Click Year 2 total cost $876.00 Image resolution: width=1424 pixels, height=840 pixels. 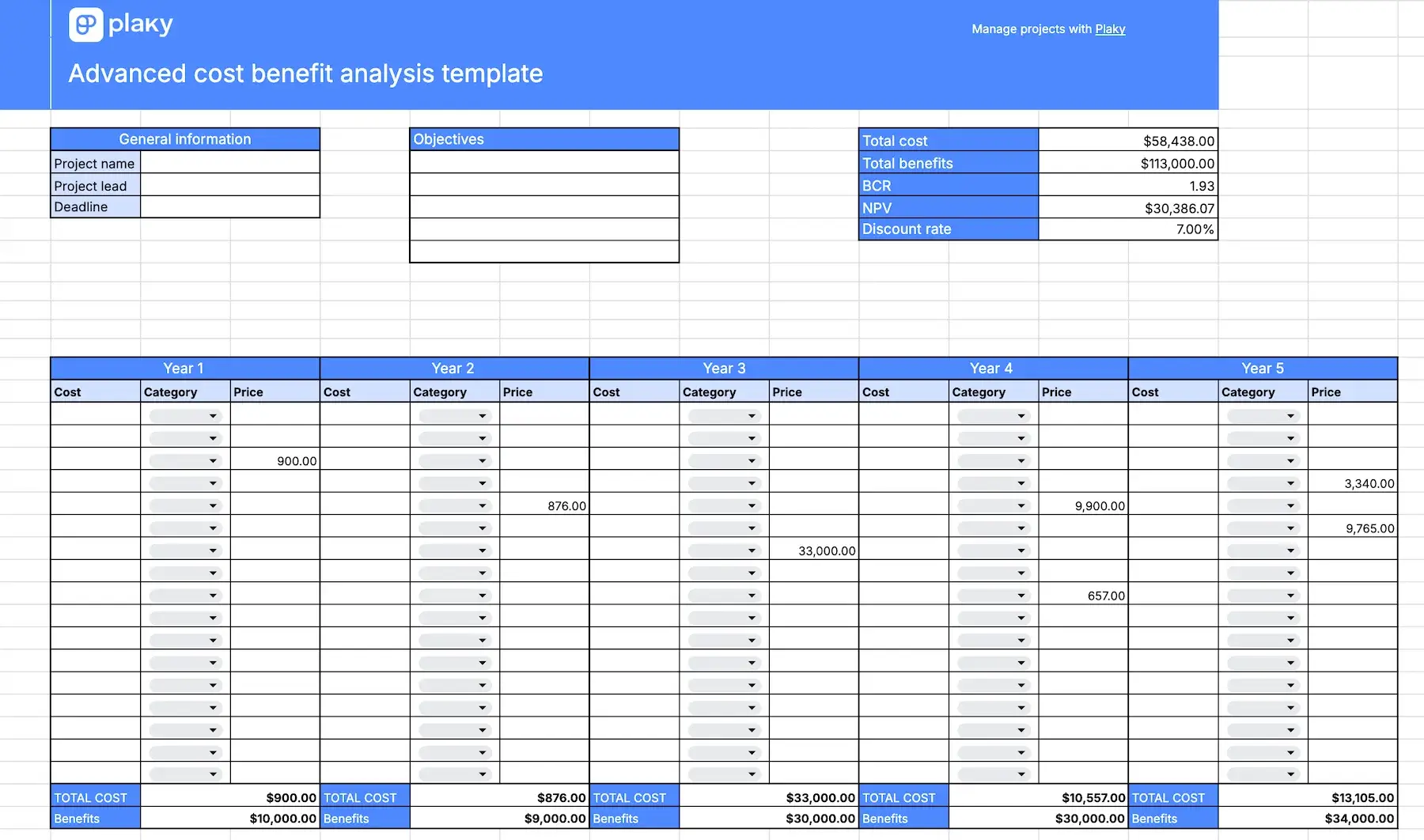[x=499, y=797]
